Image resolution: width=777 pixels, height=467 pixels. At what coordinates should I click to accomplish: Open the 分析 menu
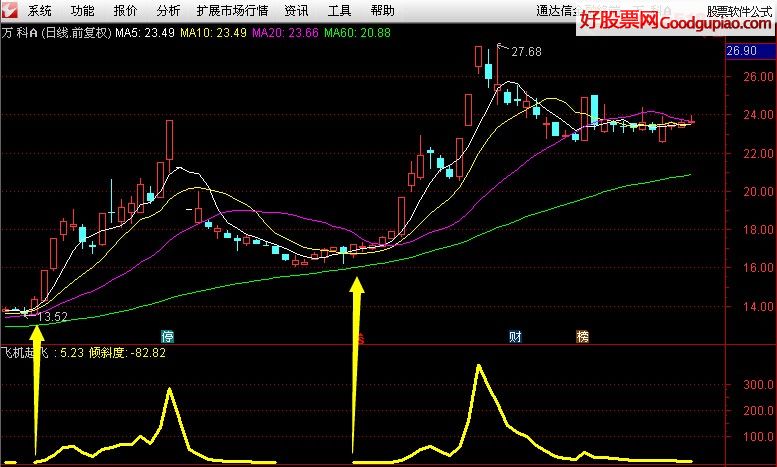click(168, 10)
